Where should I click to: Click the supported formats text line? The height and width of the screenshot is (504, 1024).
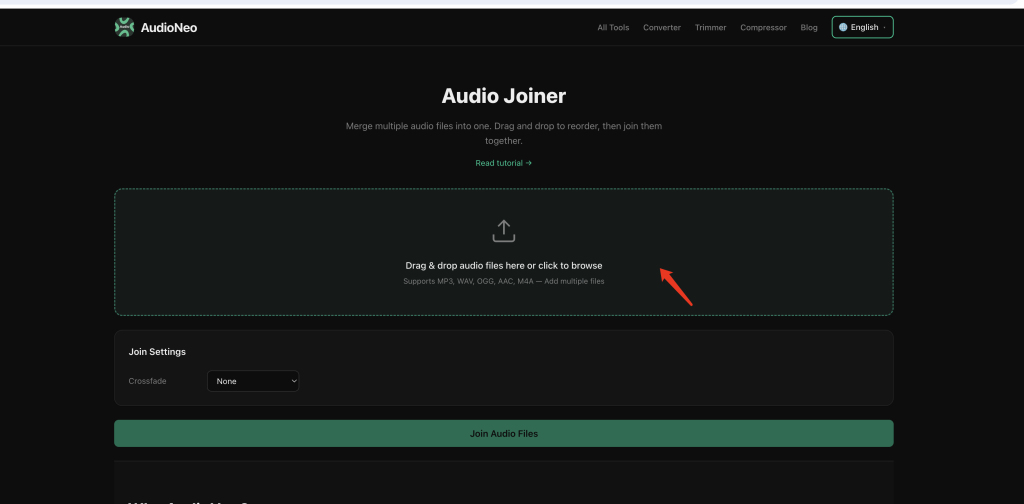tap(504, 281)
